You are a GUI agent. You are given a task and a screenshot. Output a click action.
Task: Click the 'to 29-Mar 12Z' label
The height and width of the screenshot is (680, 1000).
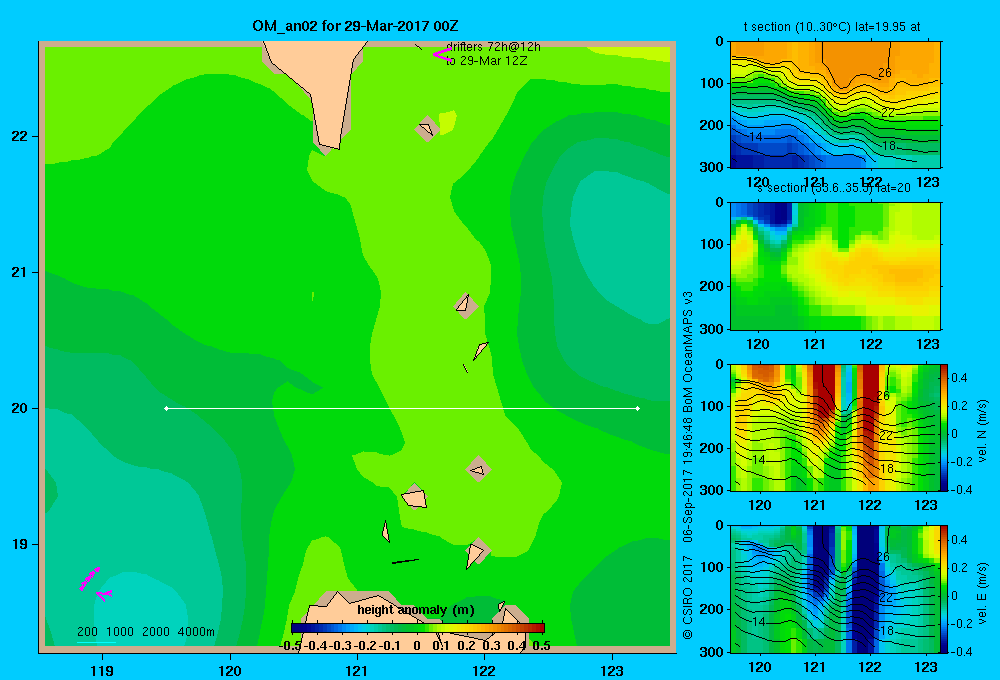pos(486,61)
